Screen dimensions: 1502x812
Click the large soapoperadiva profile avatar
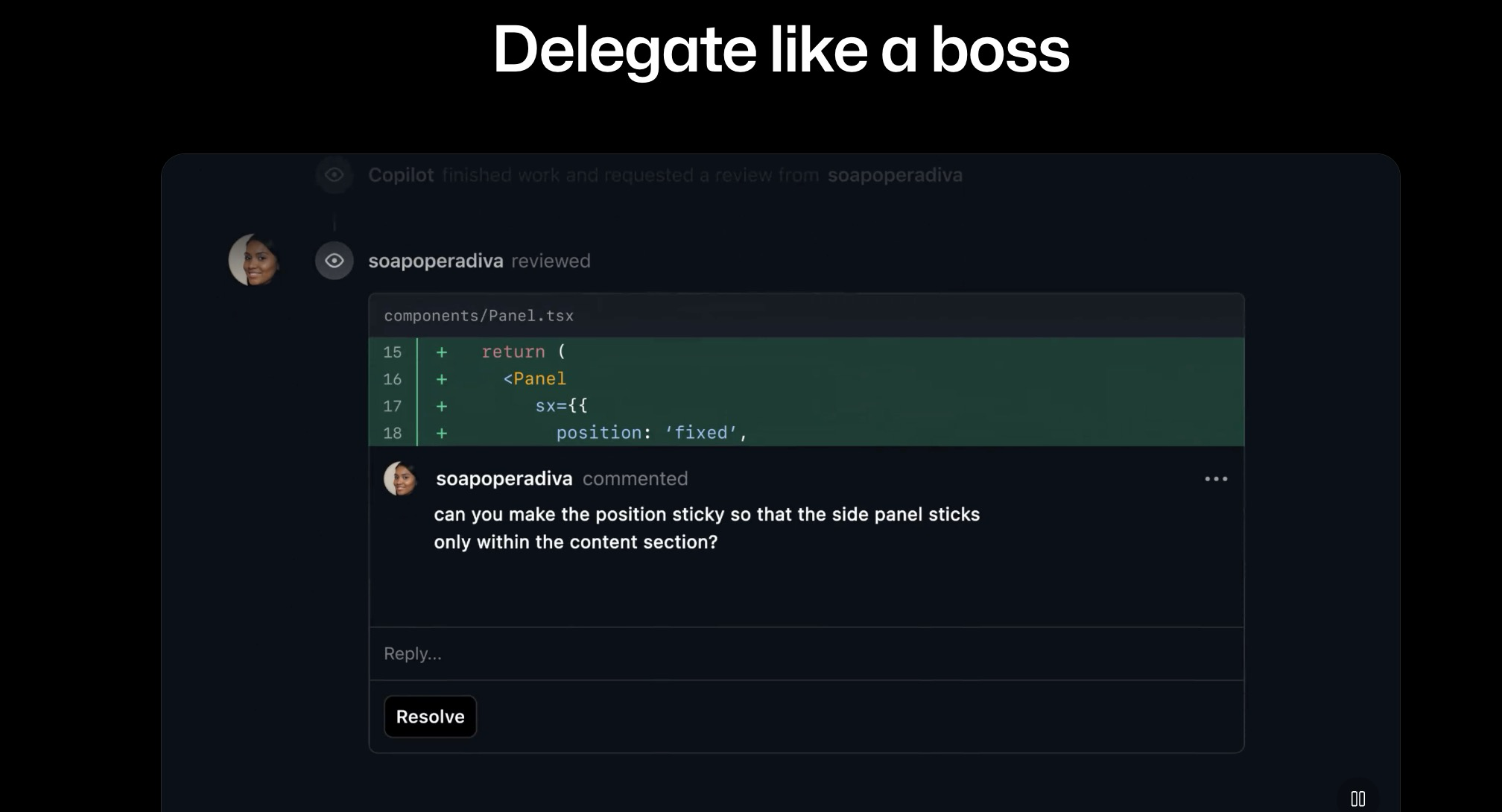[x=254, y=260]
